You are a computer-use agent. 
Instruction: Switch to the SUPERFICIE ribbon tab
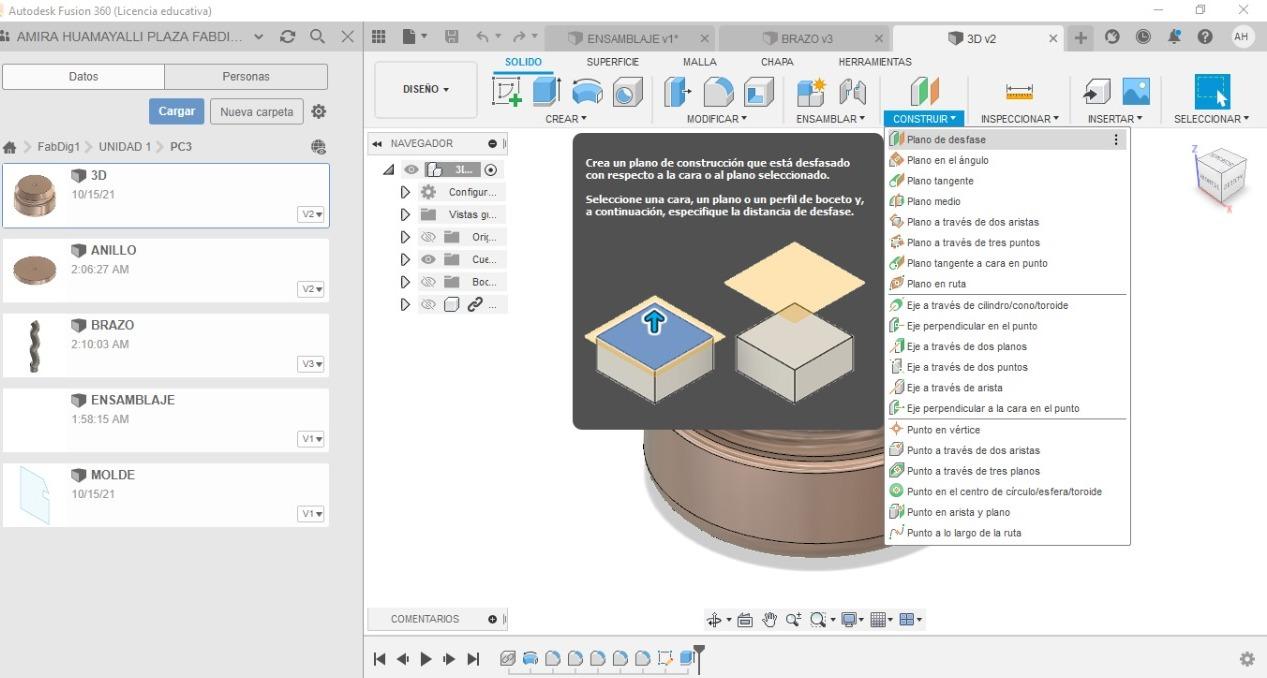612,62
